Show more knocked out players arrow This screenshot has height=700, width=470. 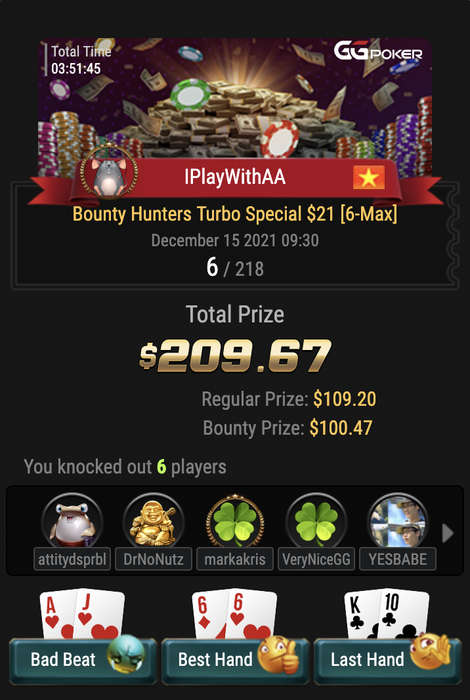(447, 533)
